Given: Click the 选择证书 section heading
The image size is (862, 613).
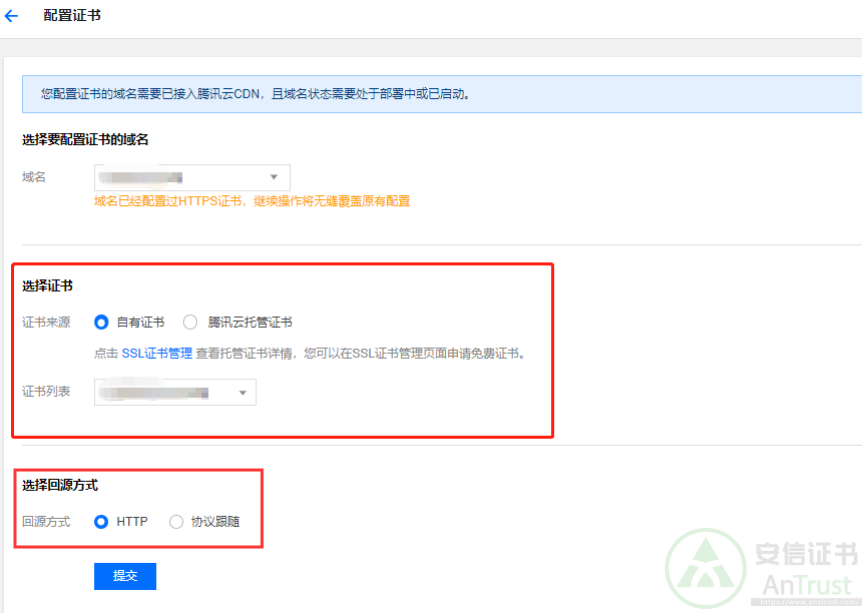Looking at the screenshot, I should (47, 286).
